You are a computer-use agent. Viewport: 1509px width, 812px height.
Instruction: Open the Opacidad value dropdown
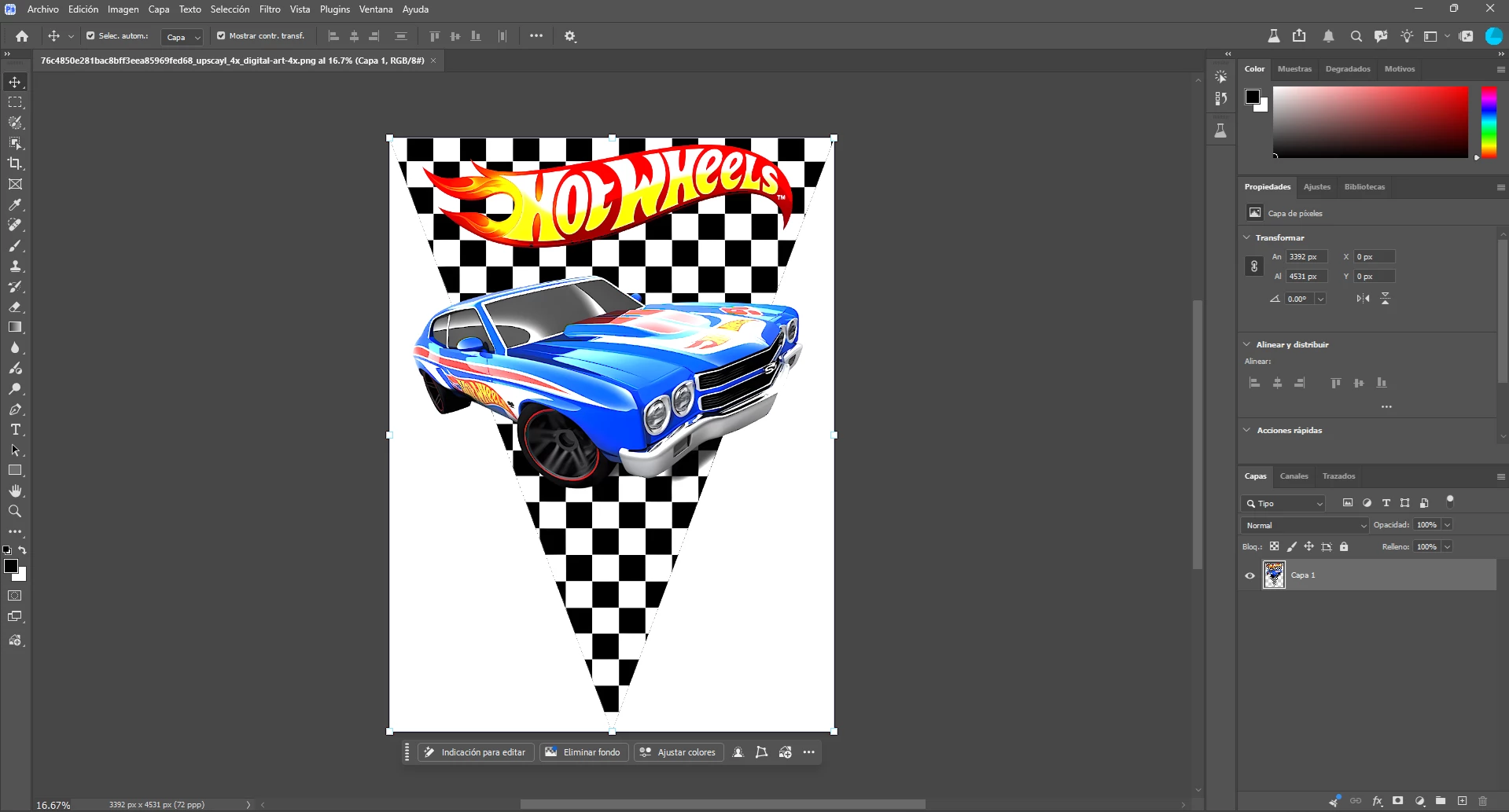(1447, 525)
